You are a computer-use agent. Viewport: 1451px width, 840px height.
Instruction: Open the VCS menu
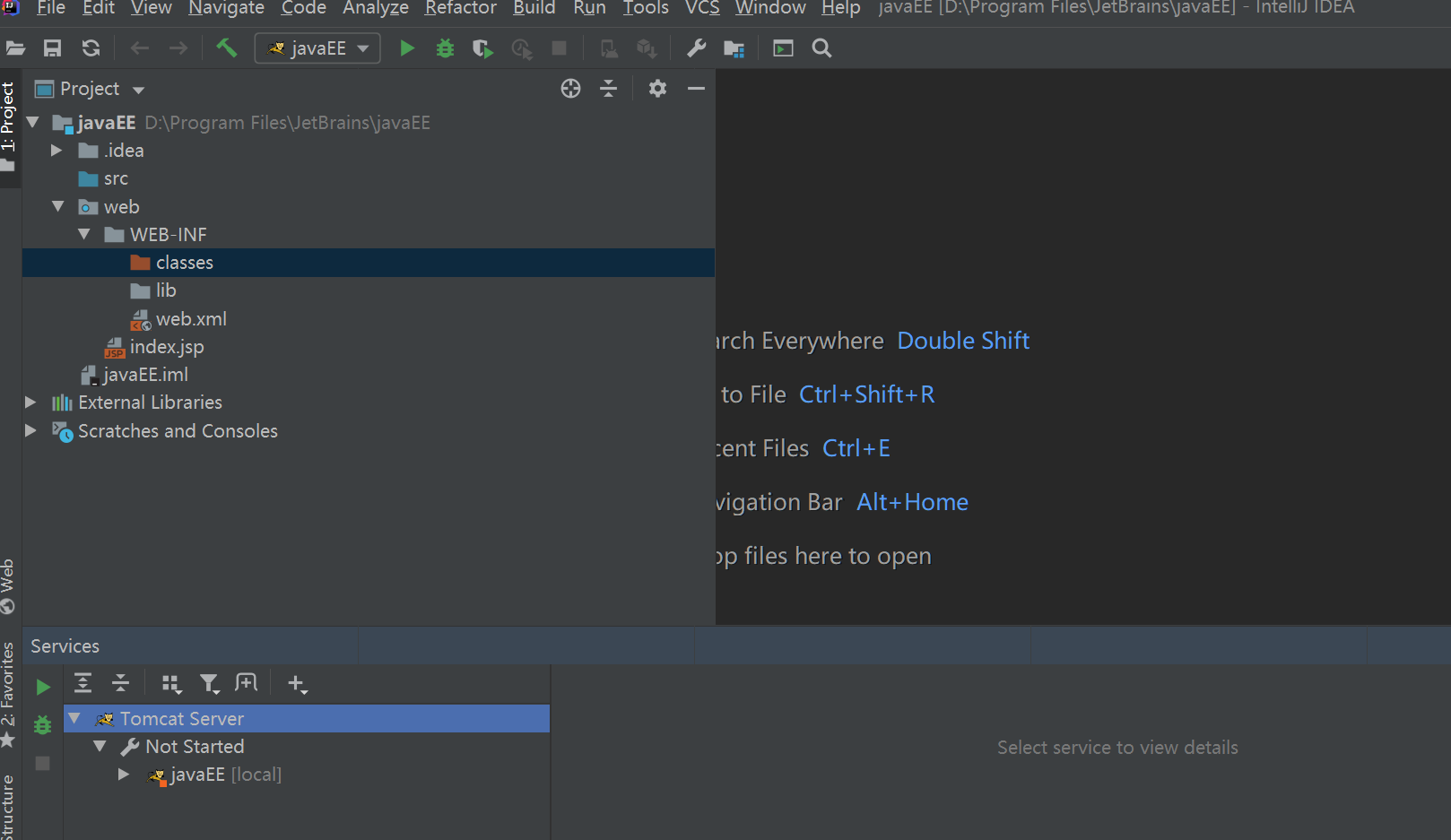tap(701, 9)
